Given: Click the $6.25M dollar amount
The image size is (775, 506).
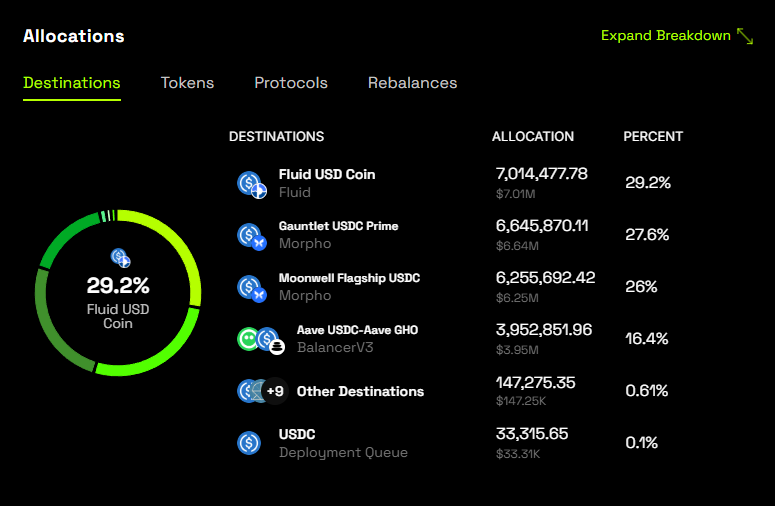Looking at the screenshot, I should (x=517, y=297).
